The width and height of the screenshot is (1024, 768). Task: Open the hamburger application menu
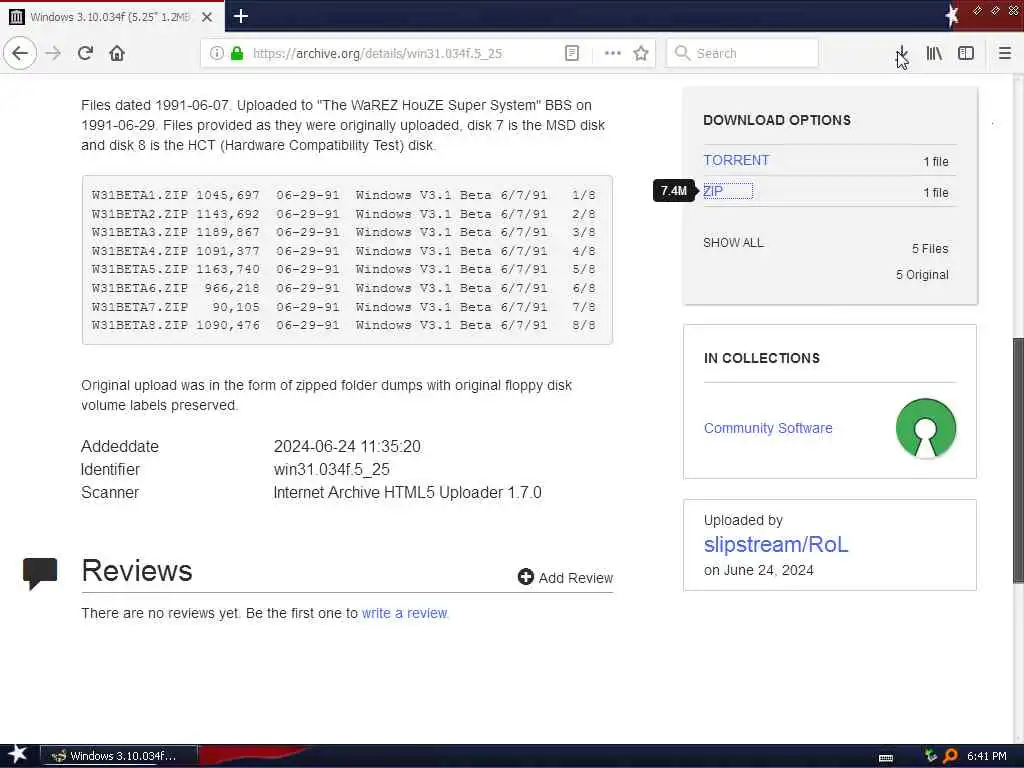(1005, 53)
